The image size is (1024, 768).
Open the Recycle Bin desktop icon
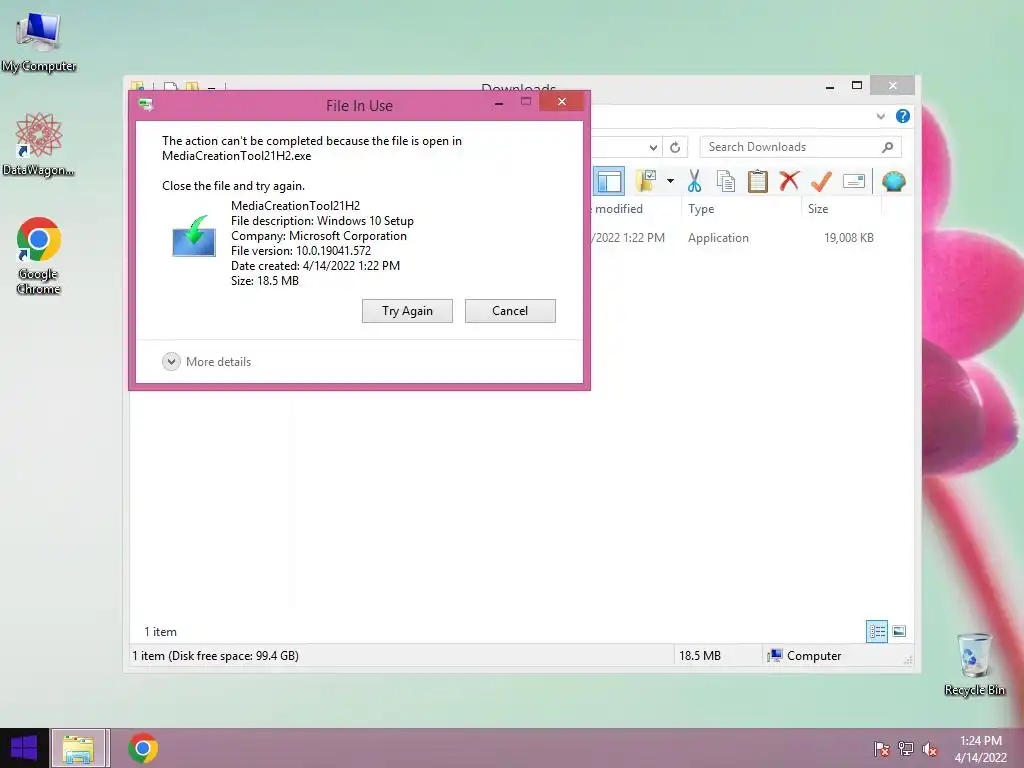(x=974, y=664)
